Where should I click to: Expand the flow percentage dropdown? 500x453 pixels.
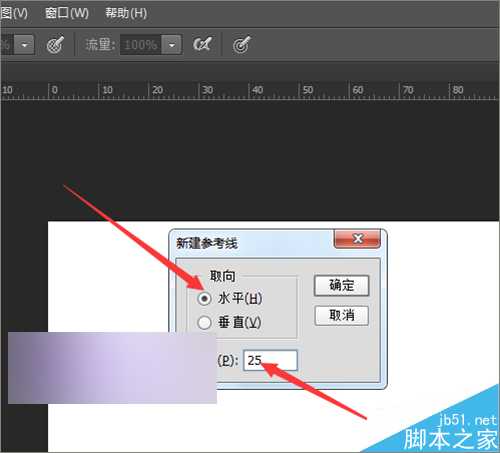click(x=172, y=44)
